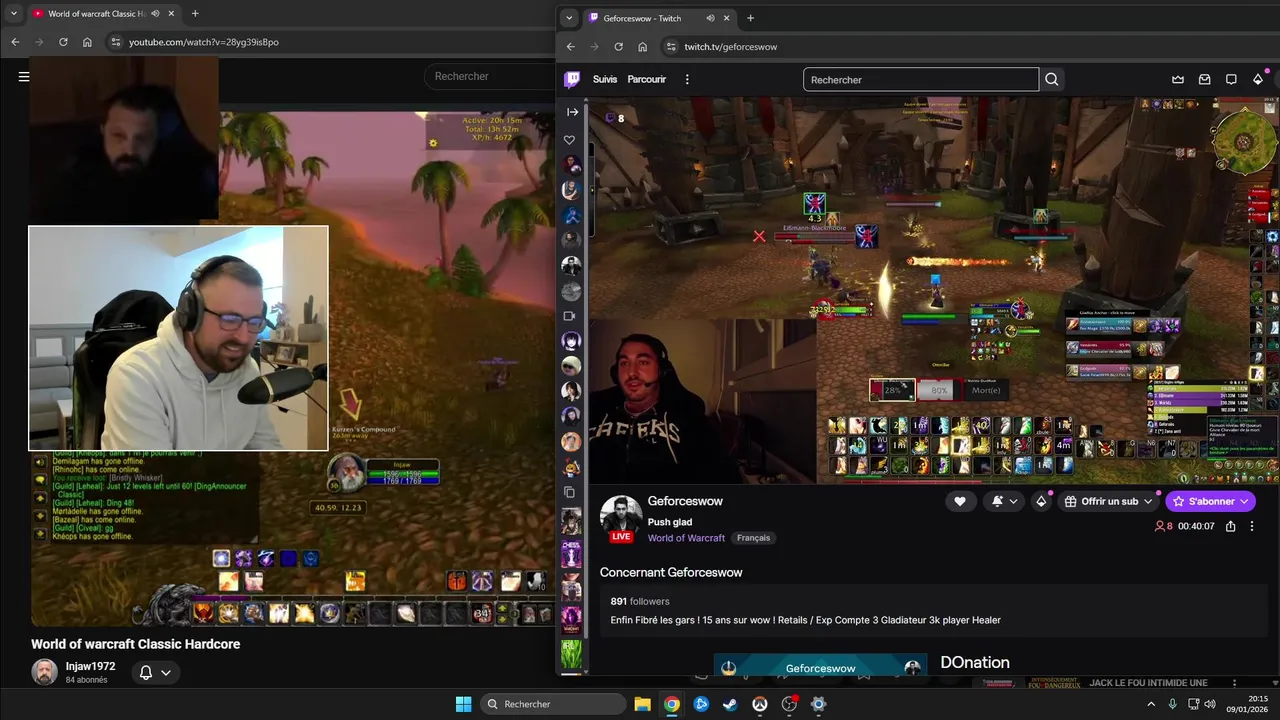Reload the YouTube page
Screen dimensions: 1280x720
(x=63, y=42)
